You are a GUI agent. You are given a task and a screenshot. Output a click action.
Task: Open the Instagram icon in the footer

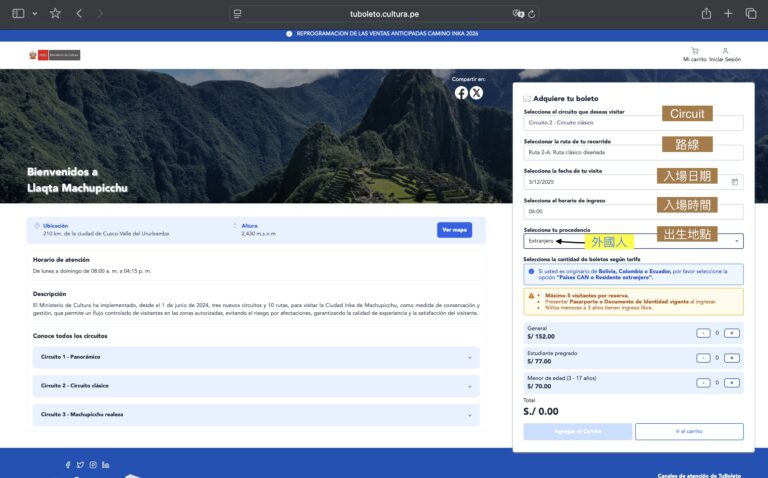93,465
